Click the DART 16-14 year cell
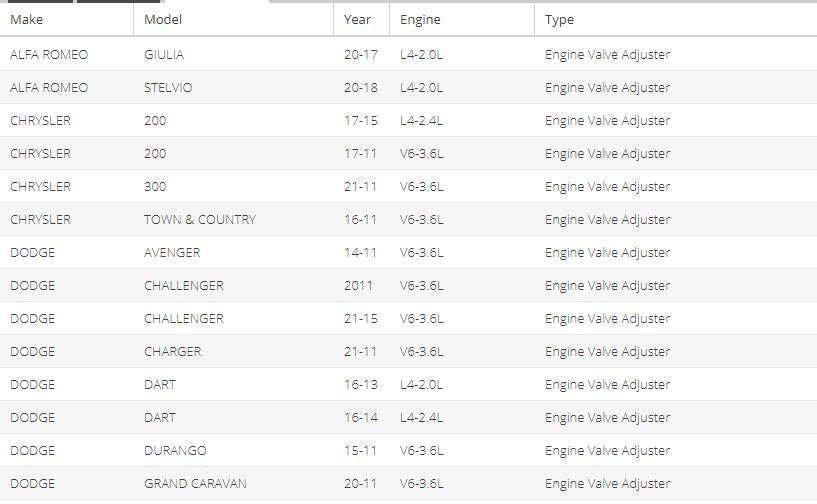This screenshot has height=504, width=817. point(361,417)
